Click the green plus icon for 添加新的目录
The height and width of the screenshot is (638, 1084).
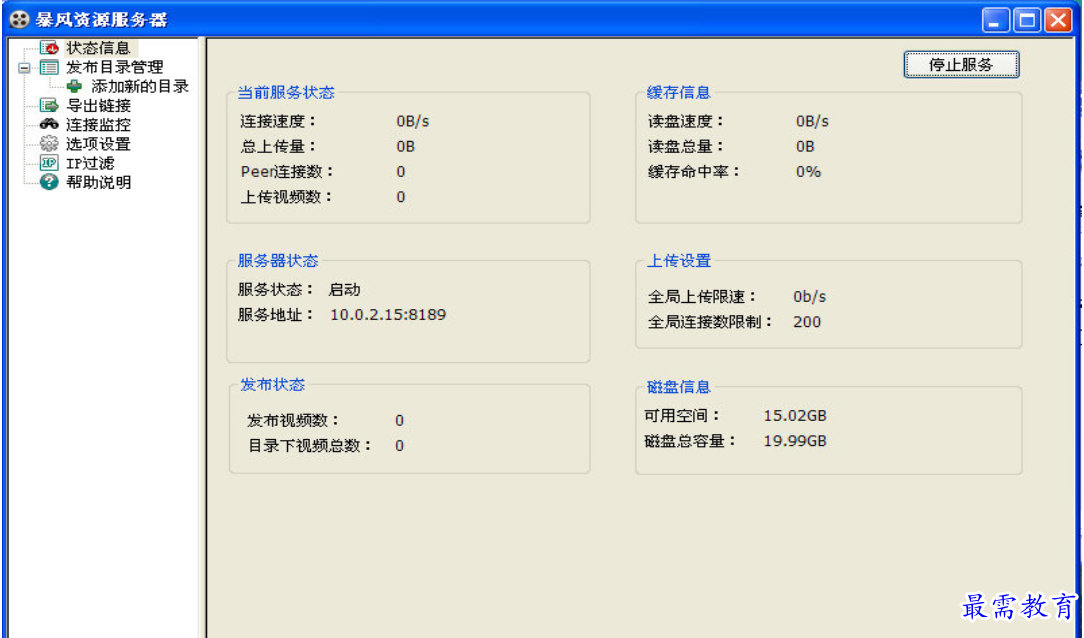click(74, 86)
